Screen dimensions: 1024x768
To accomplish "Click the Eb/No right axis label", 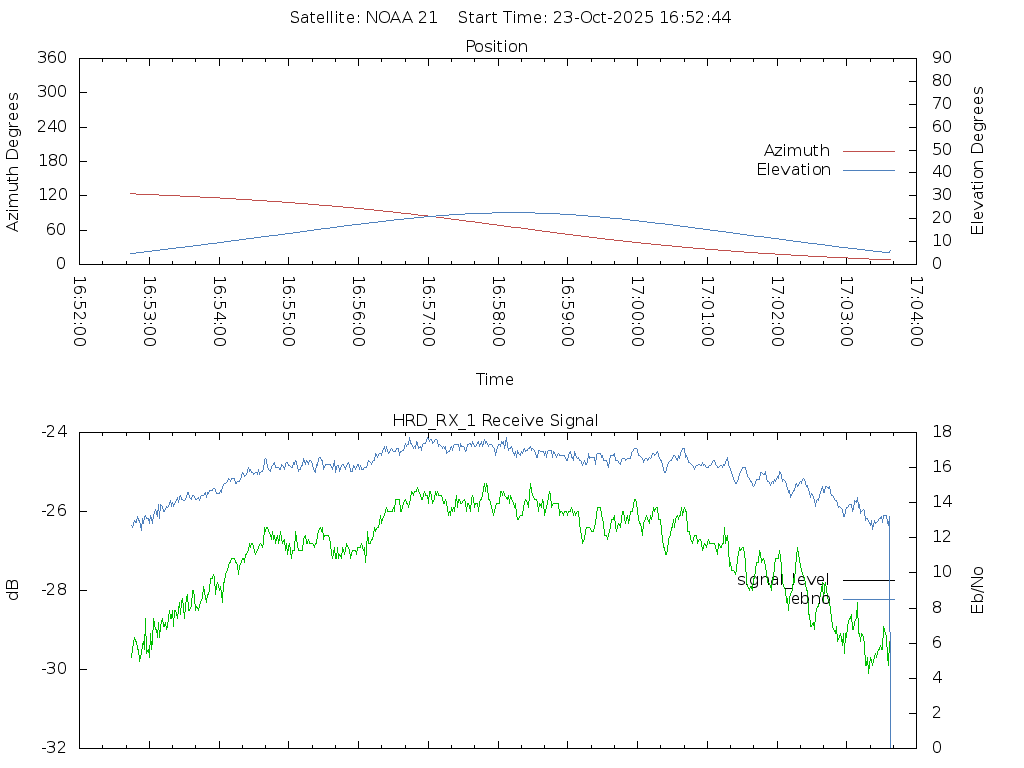I will coord(978,590).
